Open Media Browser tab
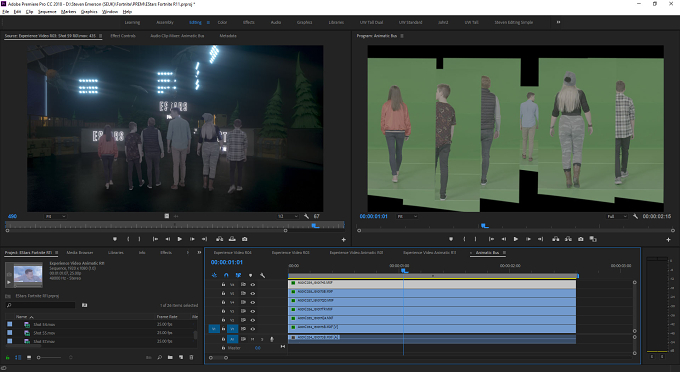Viewport: 680px width, 372px height. click(80, 252)
